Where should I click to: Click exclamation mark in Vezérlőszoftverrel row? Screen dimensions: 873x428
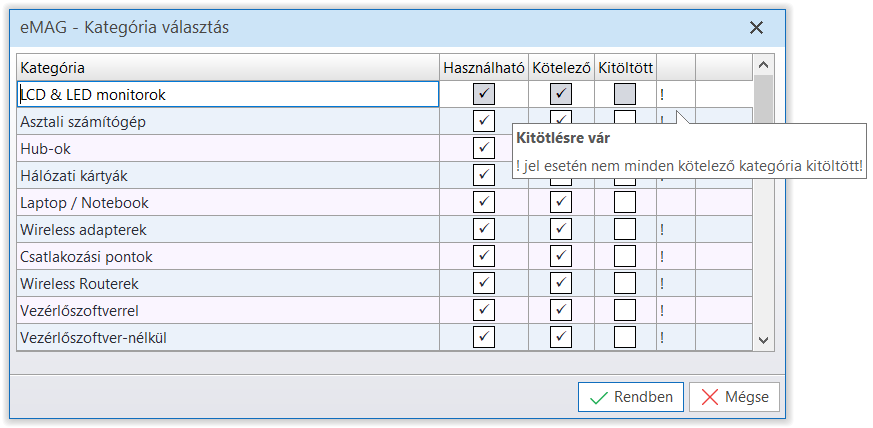[662, 311]
